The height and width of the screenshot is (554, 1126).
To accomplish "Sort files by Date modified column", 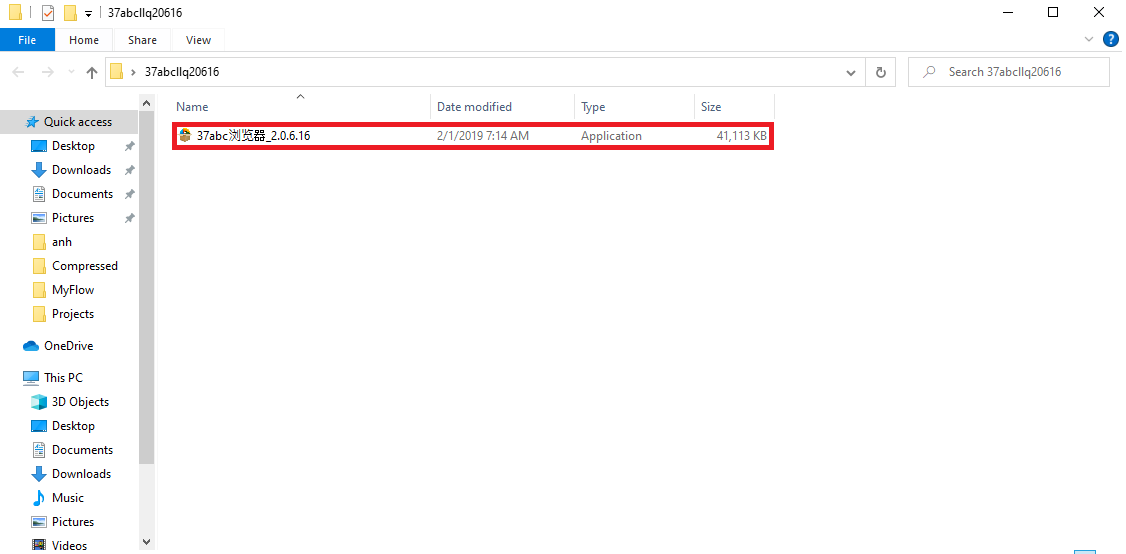I will pos(474,107).
